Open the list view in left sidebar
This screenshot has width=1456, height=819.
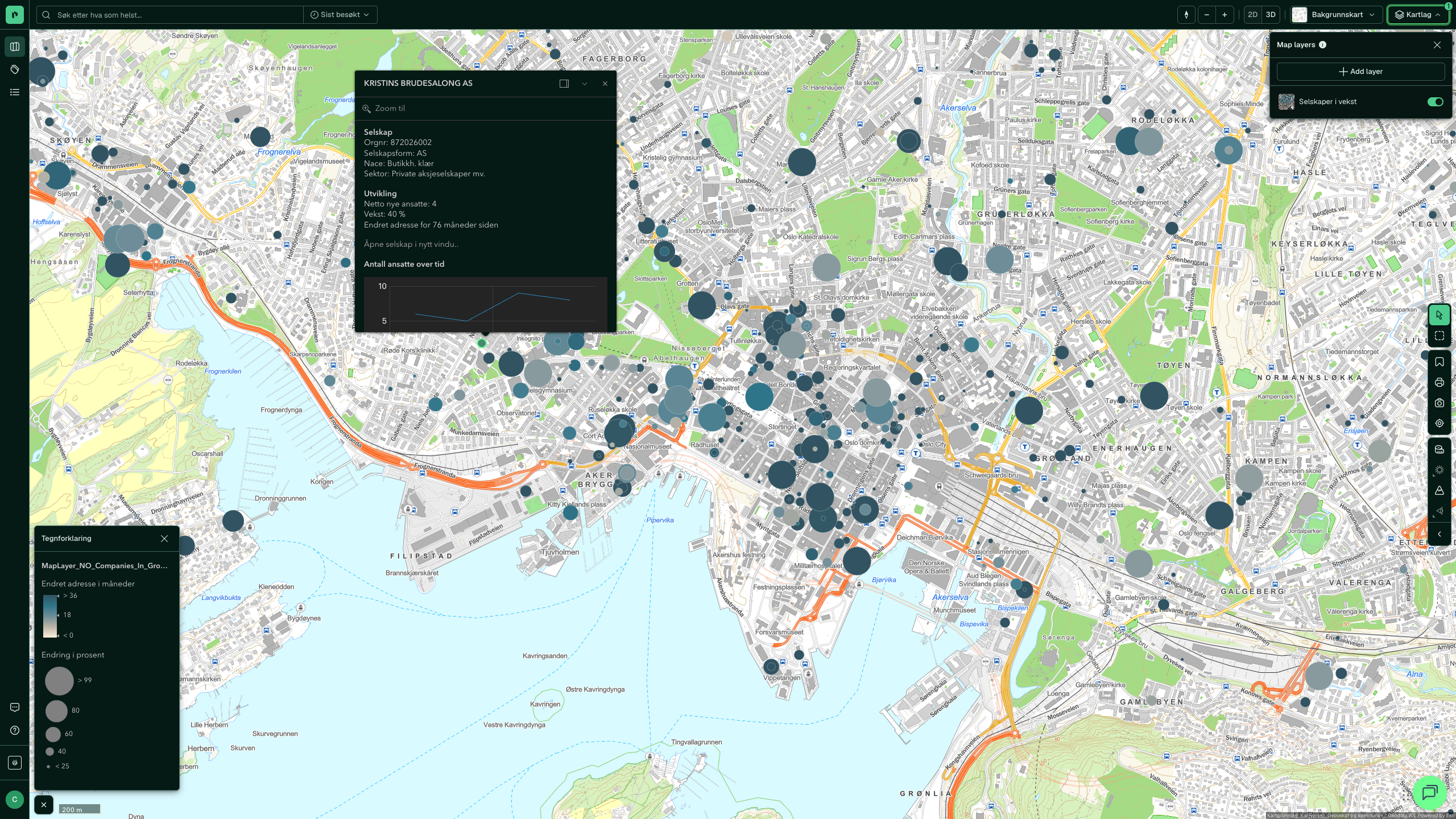[15, 92]
